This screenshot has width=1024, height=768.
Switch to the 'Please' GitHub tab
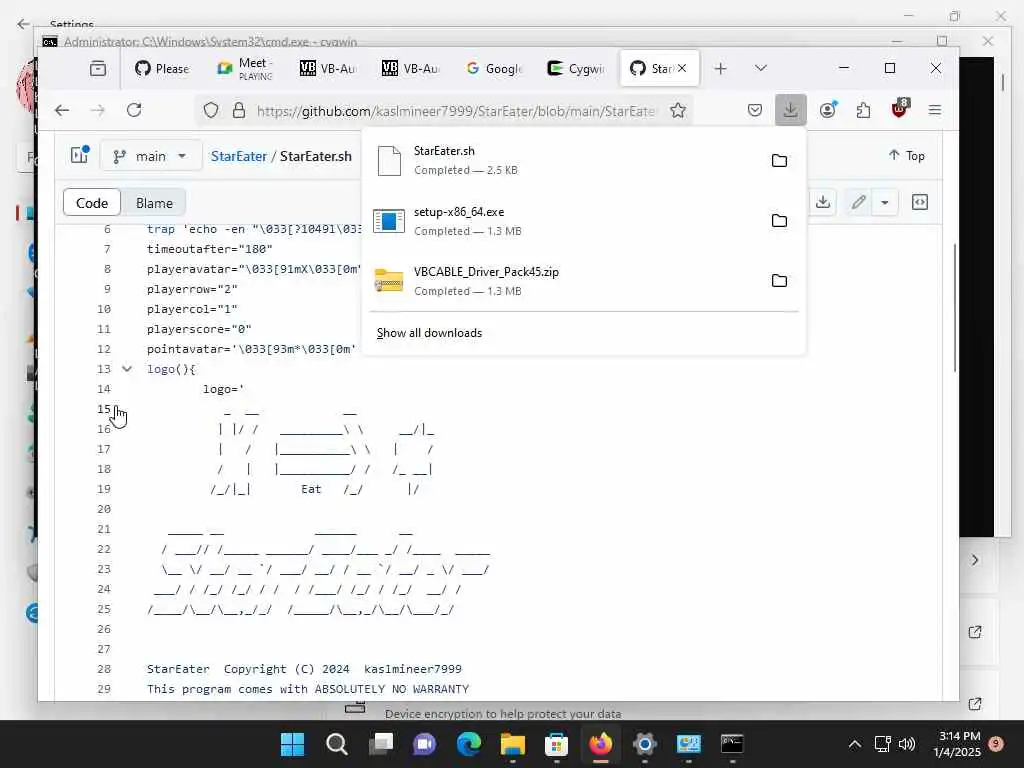[161, 68]
